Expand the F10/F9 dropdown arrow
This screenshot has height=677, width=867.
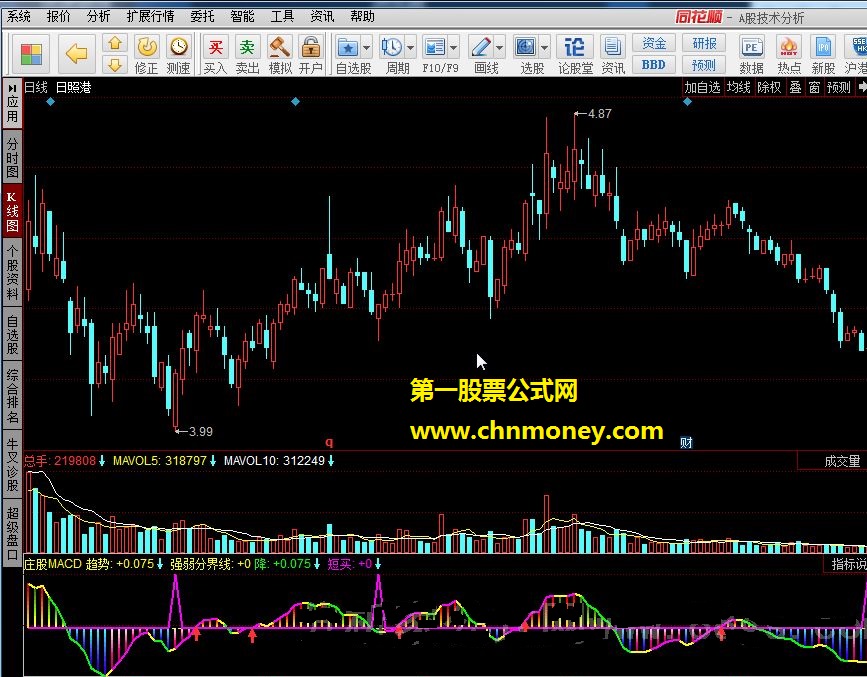coord(454,48)
